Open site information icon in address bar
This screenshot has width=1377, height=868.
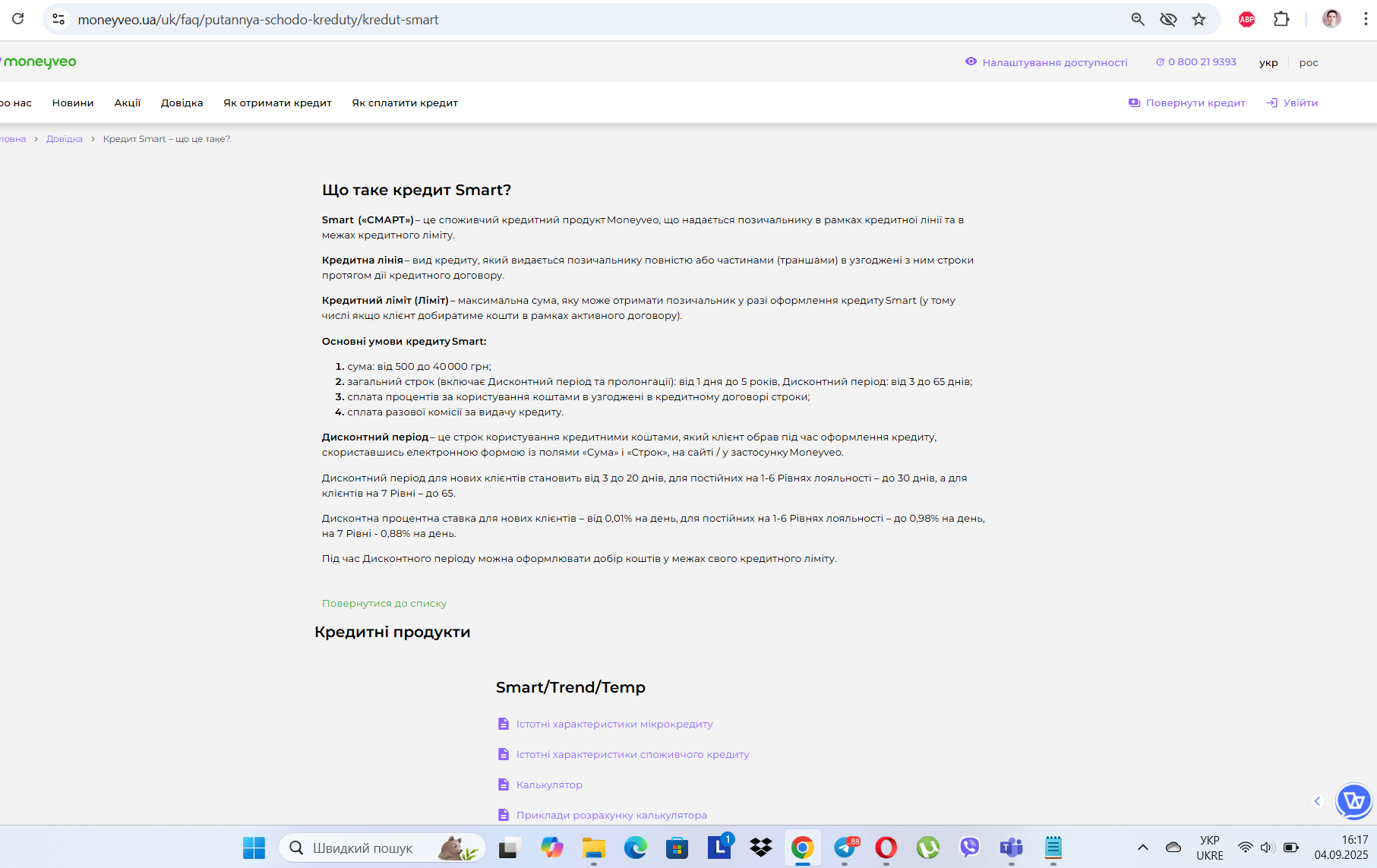point(58,19)
